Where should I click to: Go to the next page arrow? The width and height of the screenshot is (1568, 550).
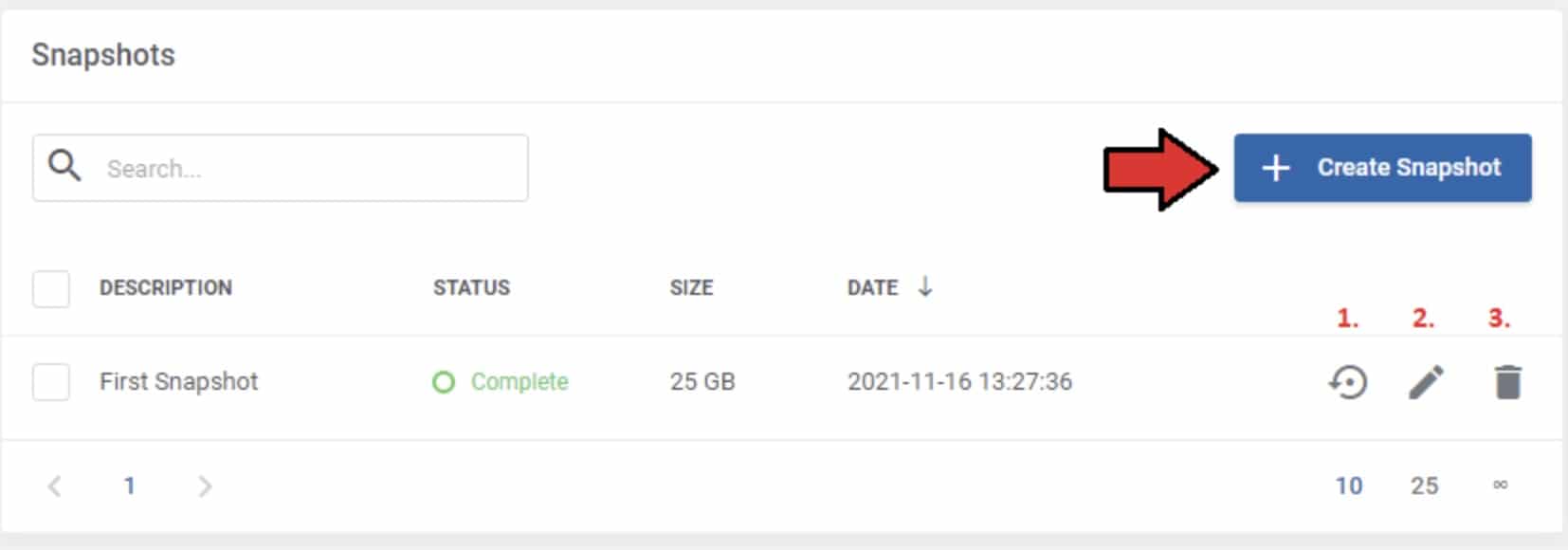204,486
